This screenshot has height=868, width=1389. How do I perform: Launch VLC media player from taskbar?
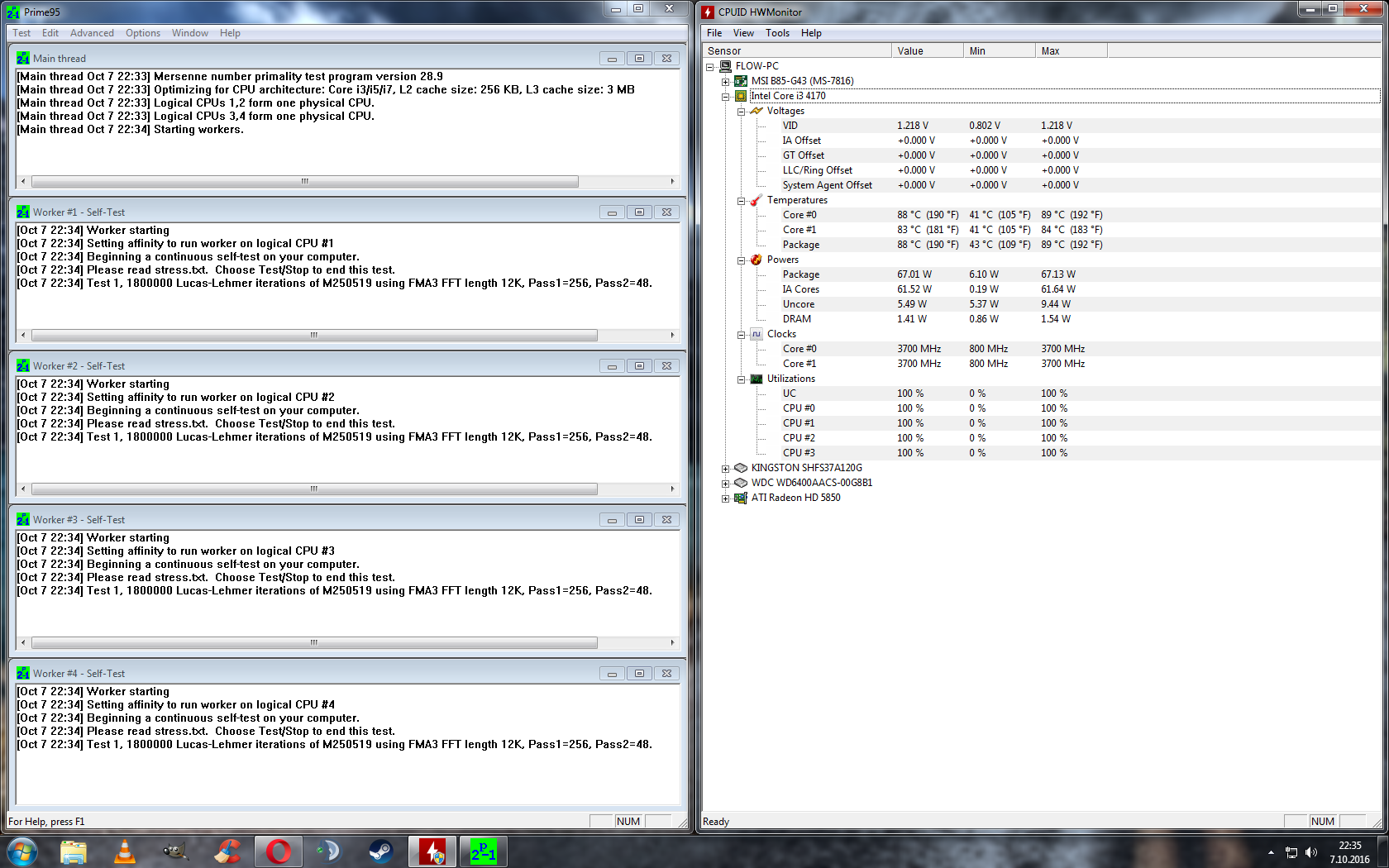[x=125, y=851]
